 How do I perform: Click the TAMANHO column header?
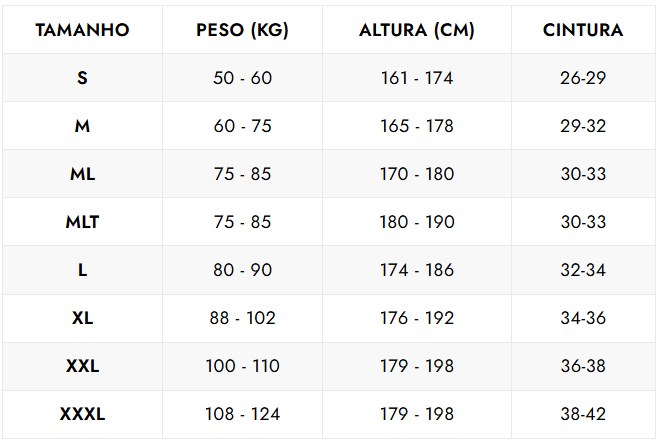point(82,30)
